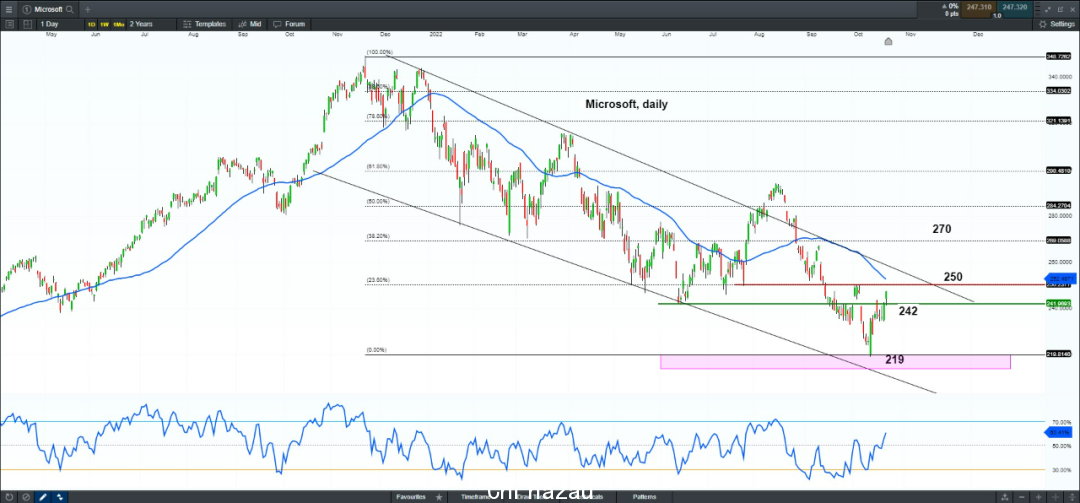The image size is (1080, 503).
Task: Click the reset/refresh icon in bottom toolbar
Action: click(9, 497)
